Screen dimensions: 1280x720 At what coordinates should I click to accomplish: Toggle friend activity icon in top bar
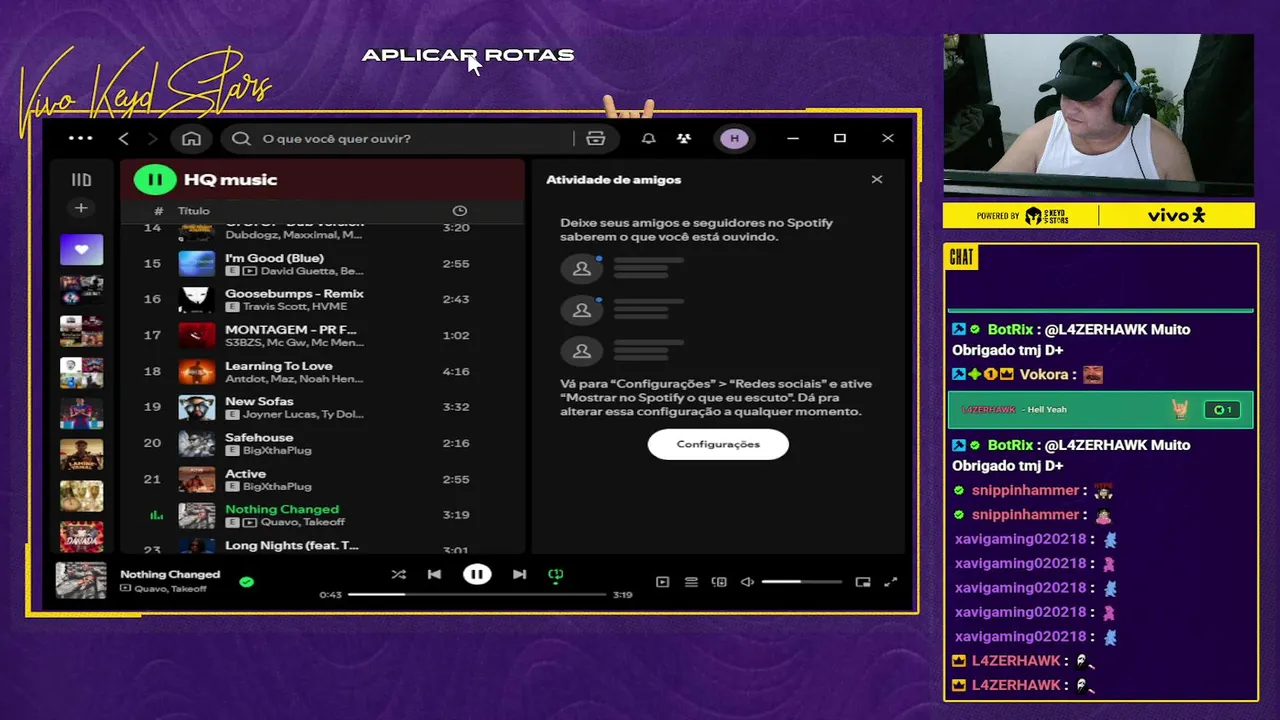[x=684, y=138]
